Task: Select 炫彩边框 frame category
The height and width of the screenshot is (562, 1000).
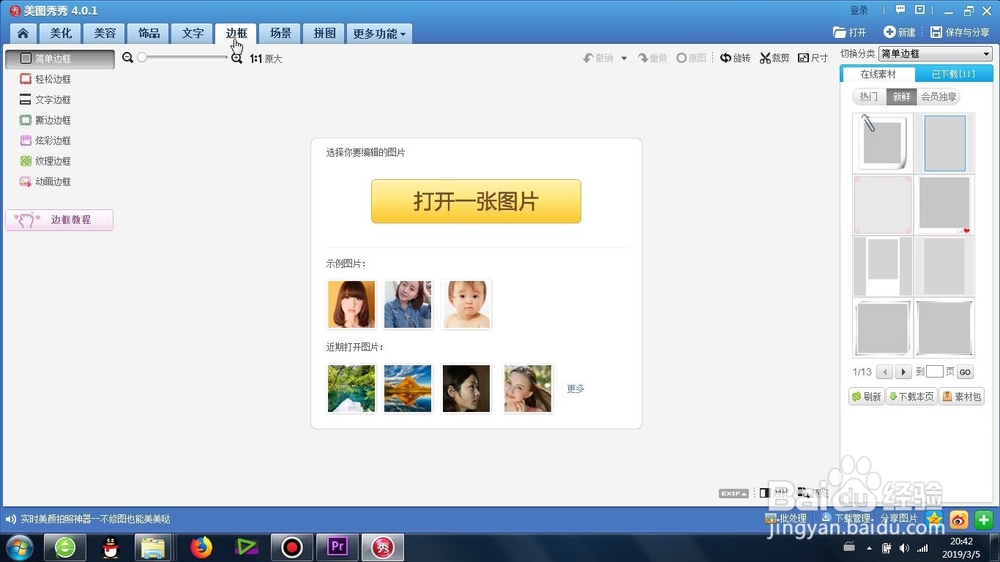Action: coord(45,140)
